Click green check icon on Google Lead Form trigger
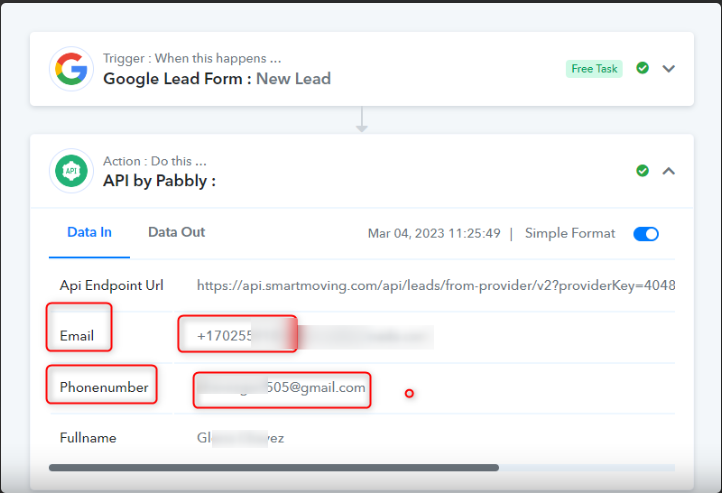Screen dimensions: 722x493 [642, 68]
